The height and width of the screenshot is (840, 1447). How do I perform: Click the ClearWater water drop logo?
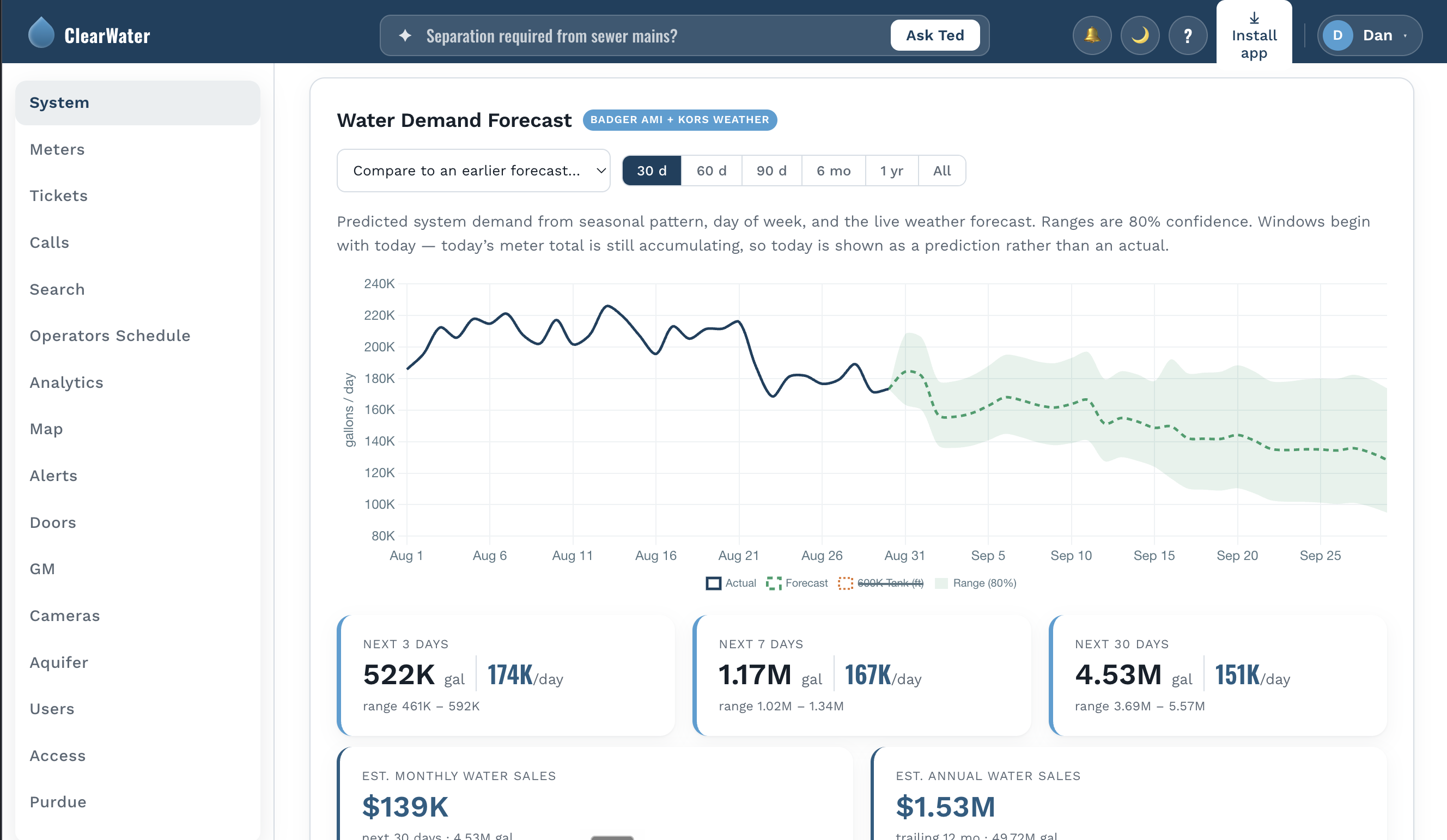tap(41, 33)
